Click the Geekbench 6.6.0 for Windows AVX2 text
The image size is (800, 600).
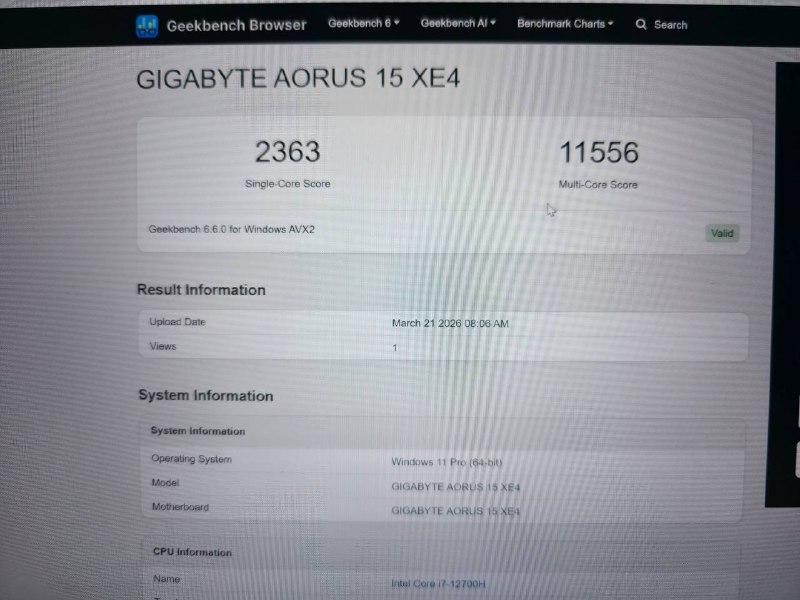pyautogui.click(x=232, y=229)
